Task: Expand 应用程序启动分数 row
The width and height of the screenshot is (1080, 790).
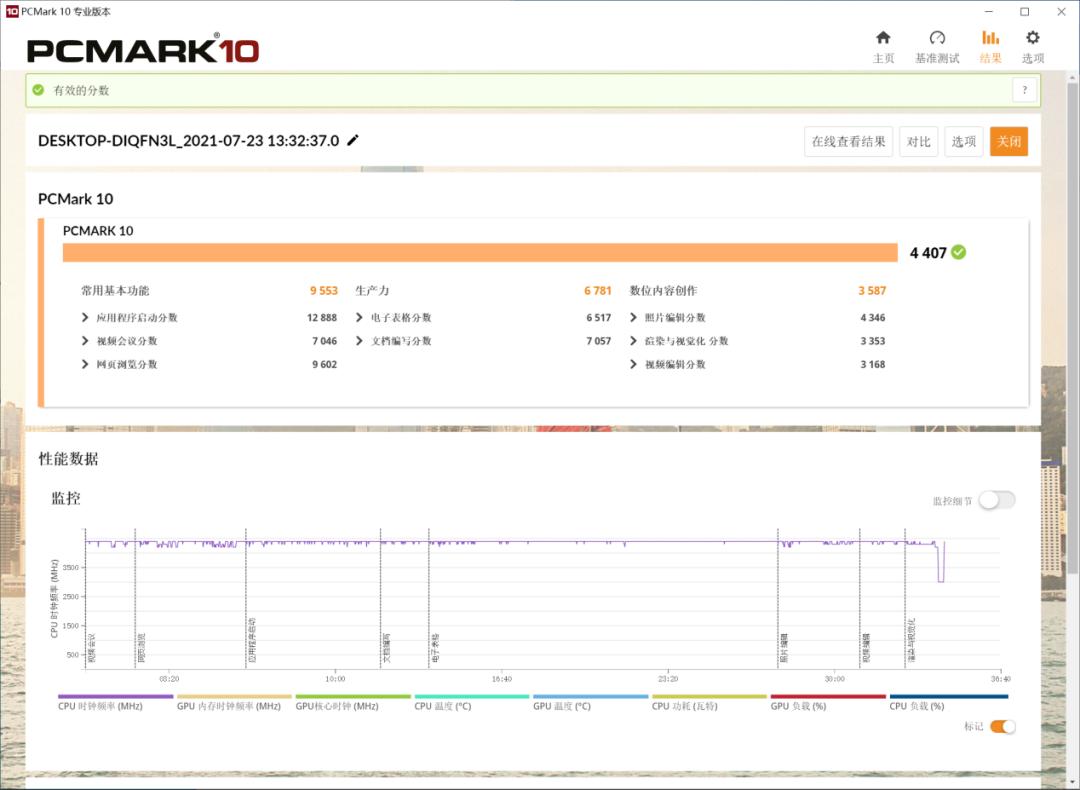Action: click(x=86, y=318)
